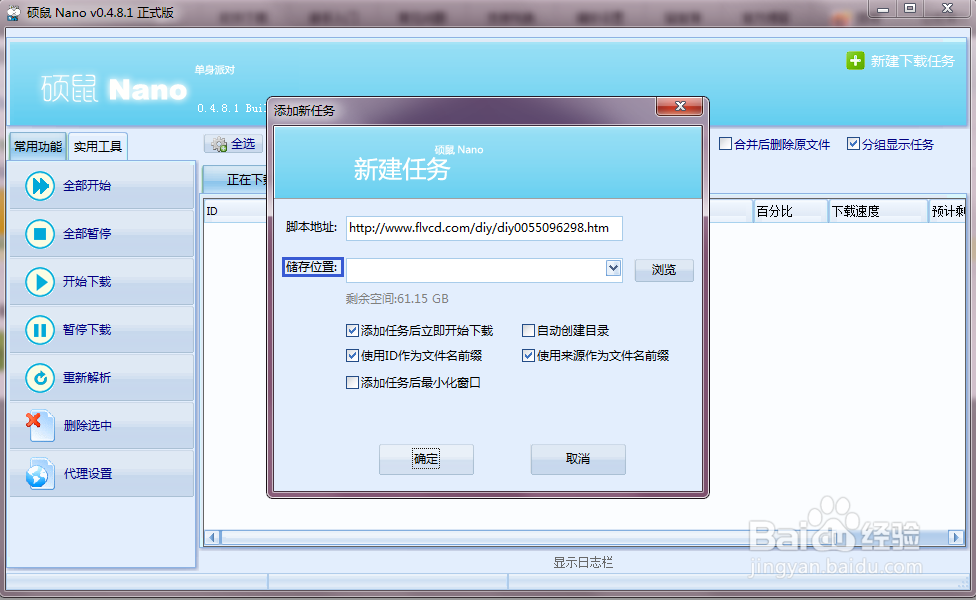This screenshot has height=600, width=976.
Task: Click the gear icon on 全选 button
Action: 219,144
